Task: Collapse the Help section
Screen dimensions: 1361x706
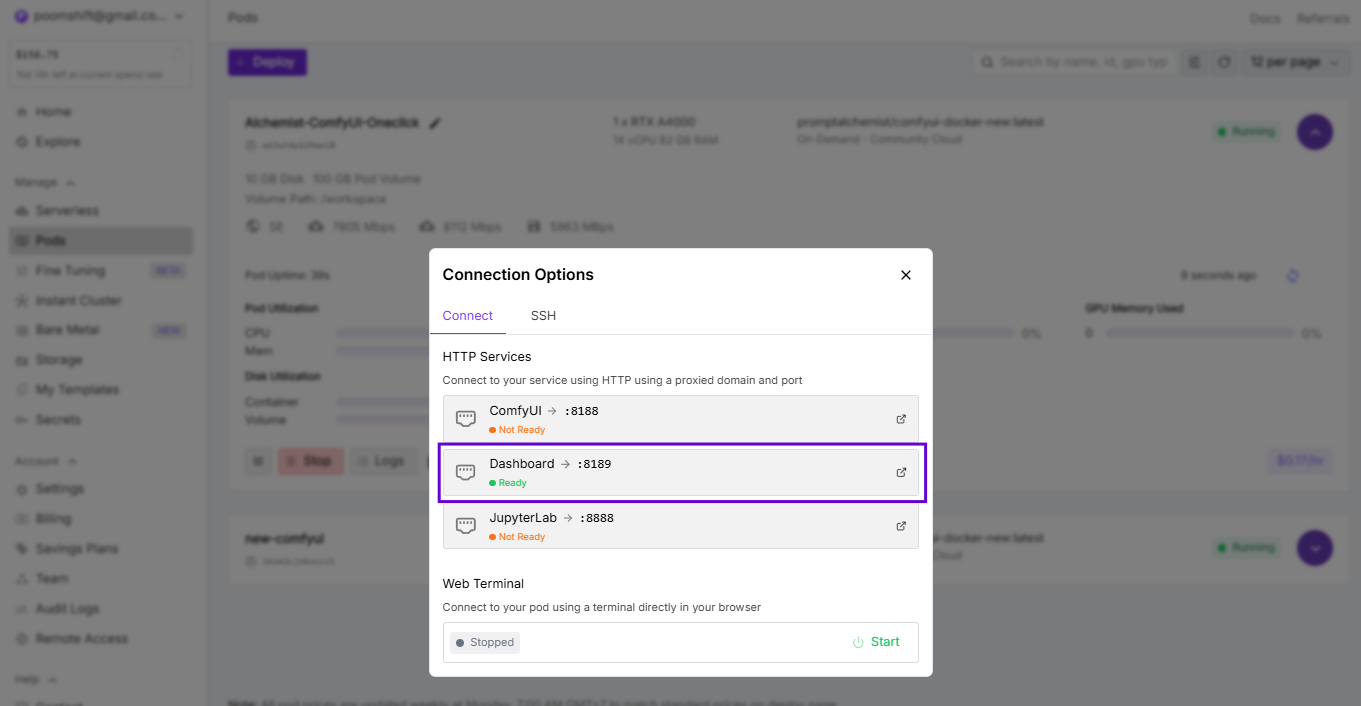Action: click(x=35, y=680)
